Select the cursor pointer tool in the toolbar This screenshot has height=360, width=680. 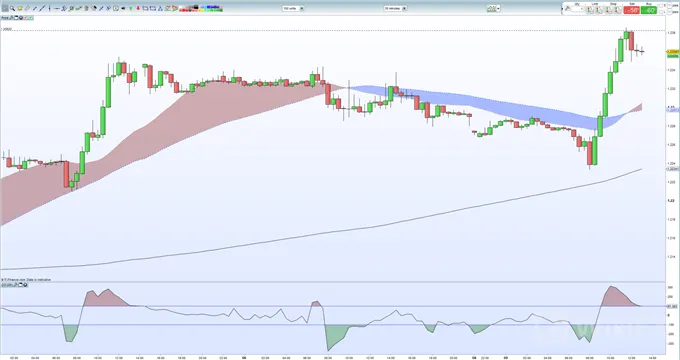[5, 8]
